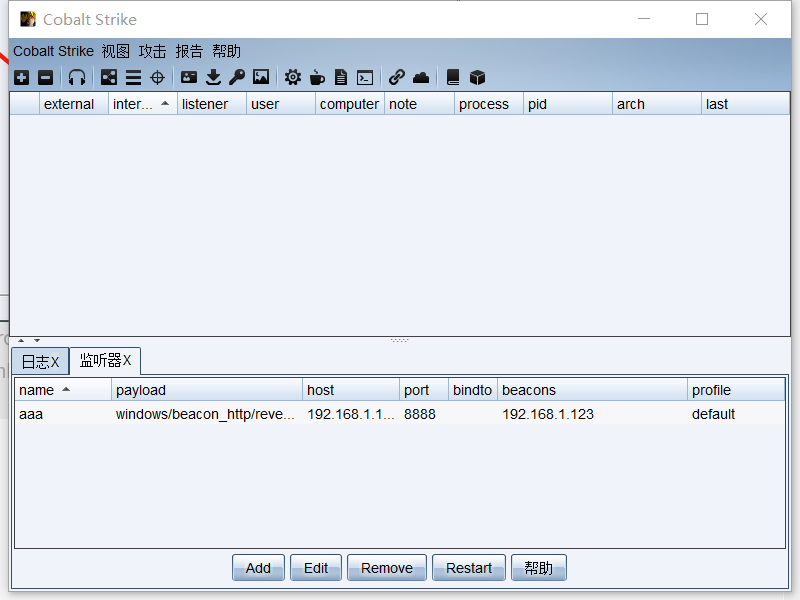This screenshot has height=600, width=800.
Task: Collapse split pane with up arrow
Action: pyautogui.click(x=21, y=340)
